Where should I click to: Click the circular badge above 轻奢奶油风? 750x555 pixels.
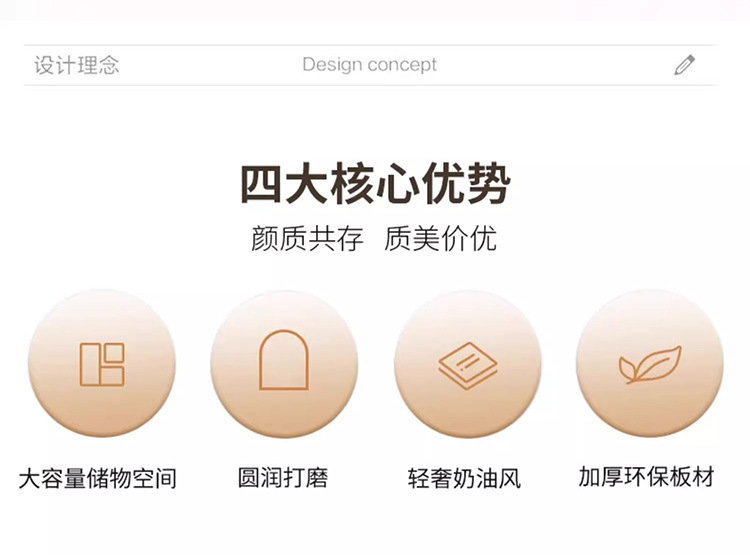[x=468, y=363]
